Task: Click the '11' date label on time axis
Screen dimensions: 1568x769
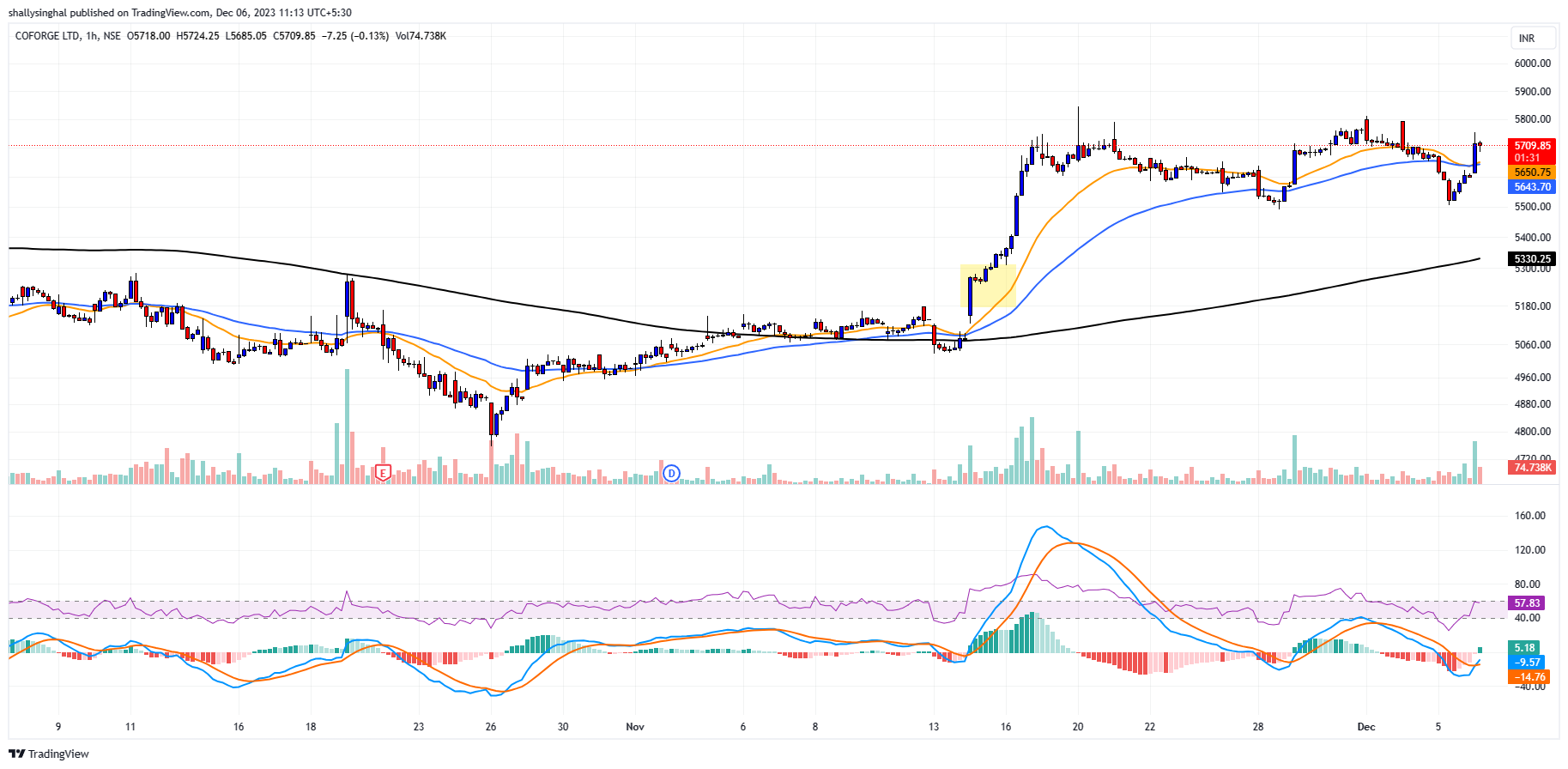Action: tap(130, 727)
